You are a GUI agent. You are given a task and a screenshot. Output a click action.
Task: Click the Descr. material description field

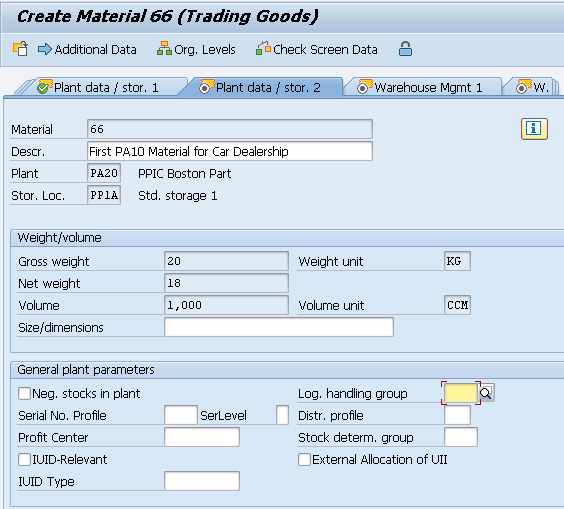(x=229, y=151)
